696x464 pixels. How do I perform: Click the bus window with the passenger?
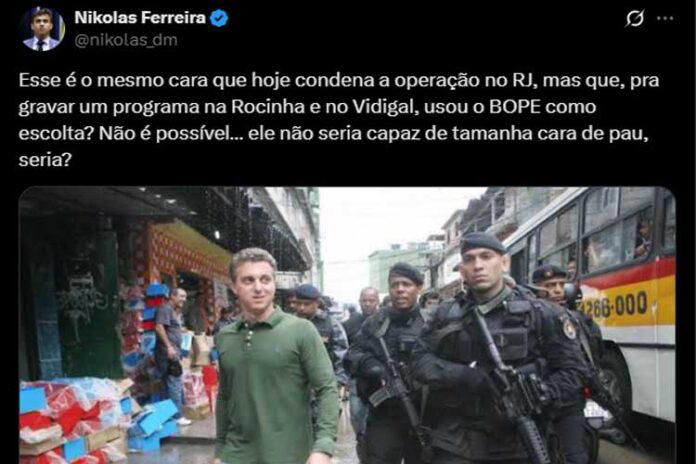638,240
